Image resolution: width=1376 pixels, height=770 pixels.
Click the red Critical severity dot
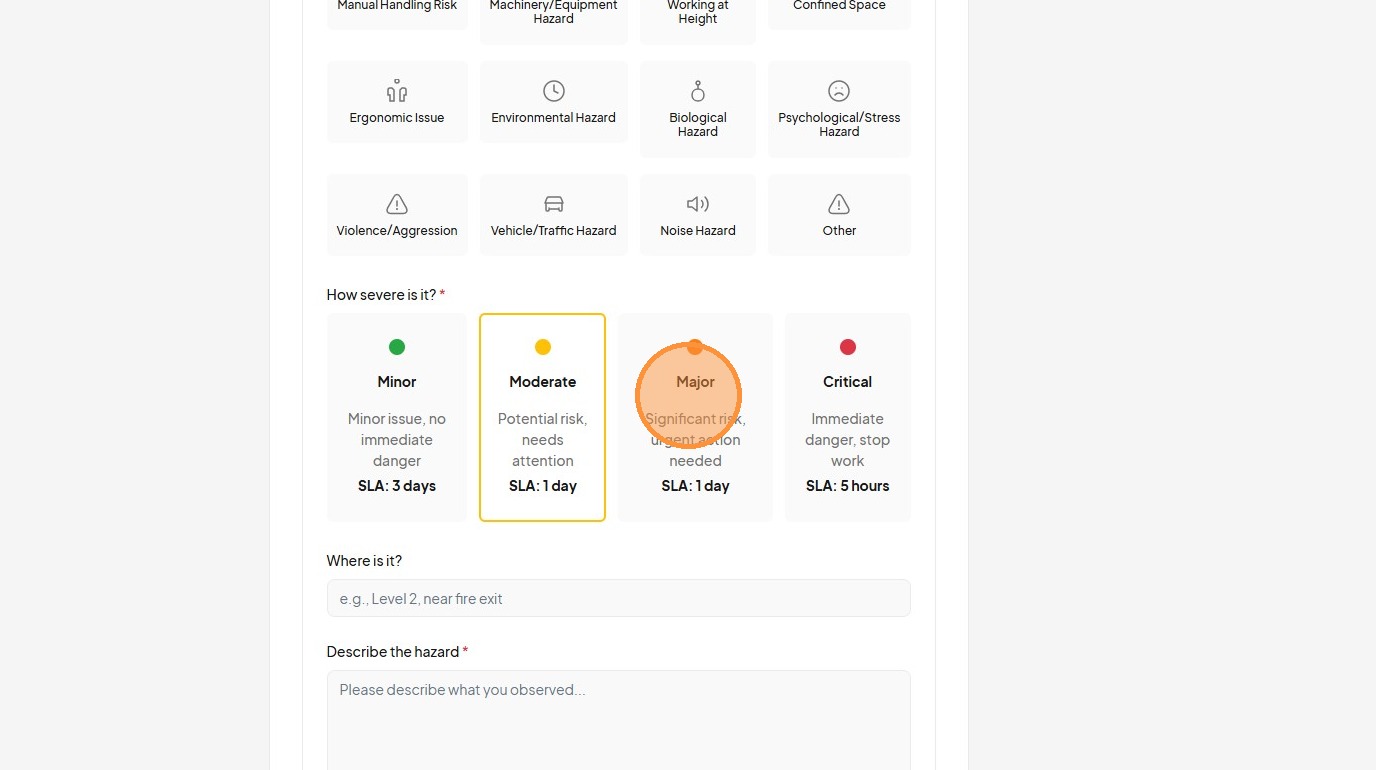[x=848, y=347]
